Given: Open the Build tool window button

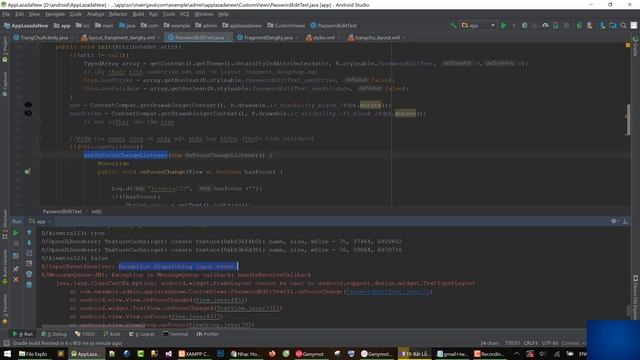Looking at the screenshot, I should coord(112,334).
